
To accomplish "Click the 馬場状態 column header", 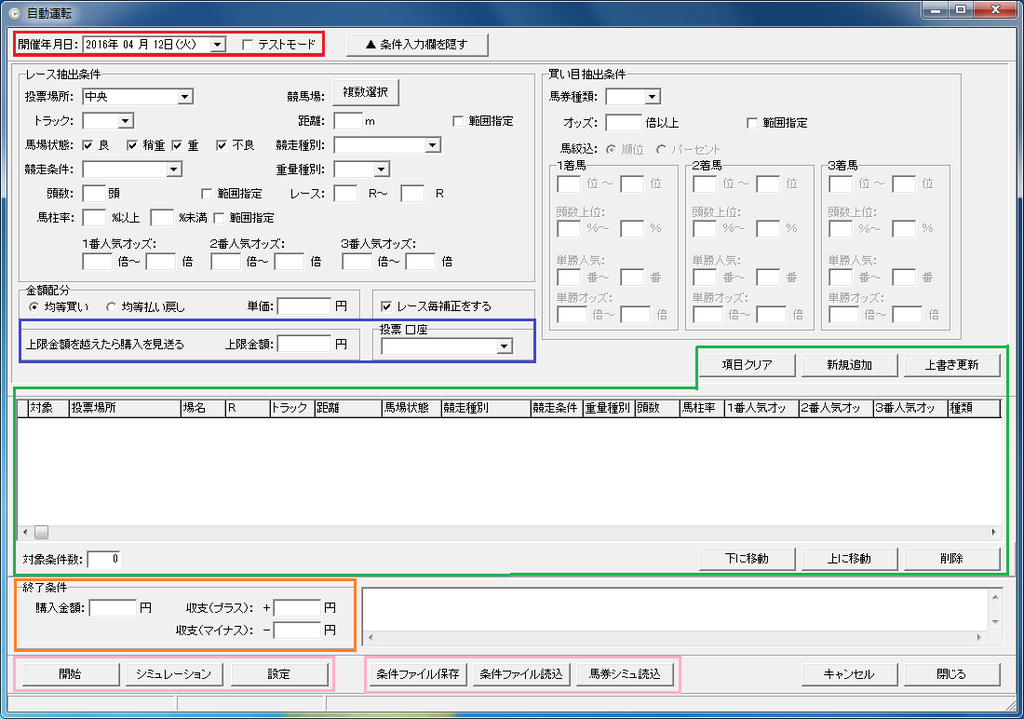I will (x=411, y=408).
